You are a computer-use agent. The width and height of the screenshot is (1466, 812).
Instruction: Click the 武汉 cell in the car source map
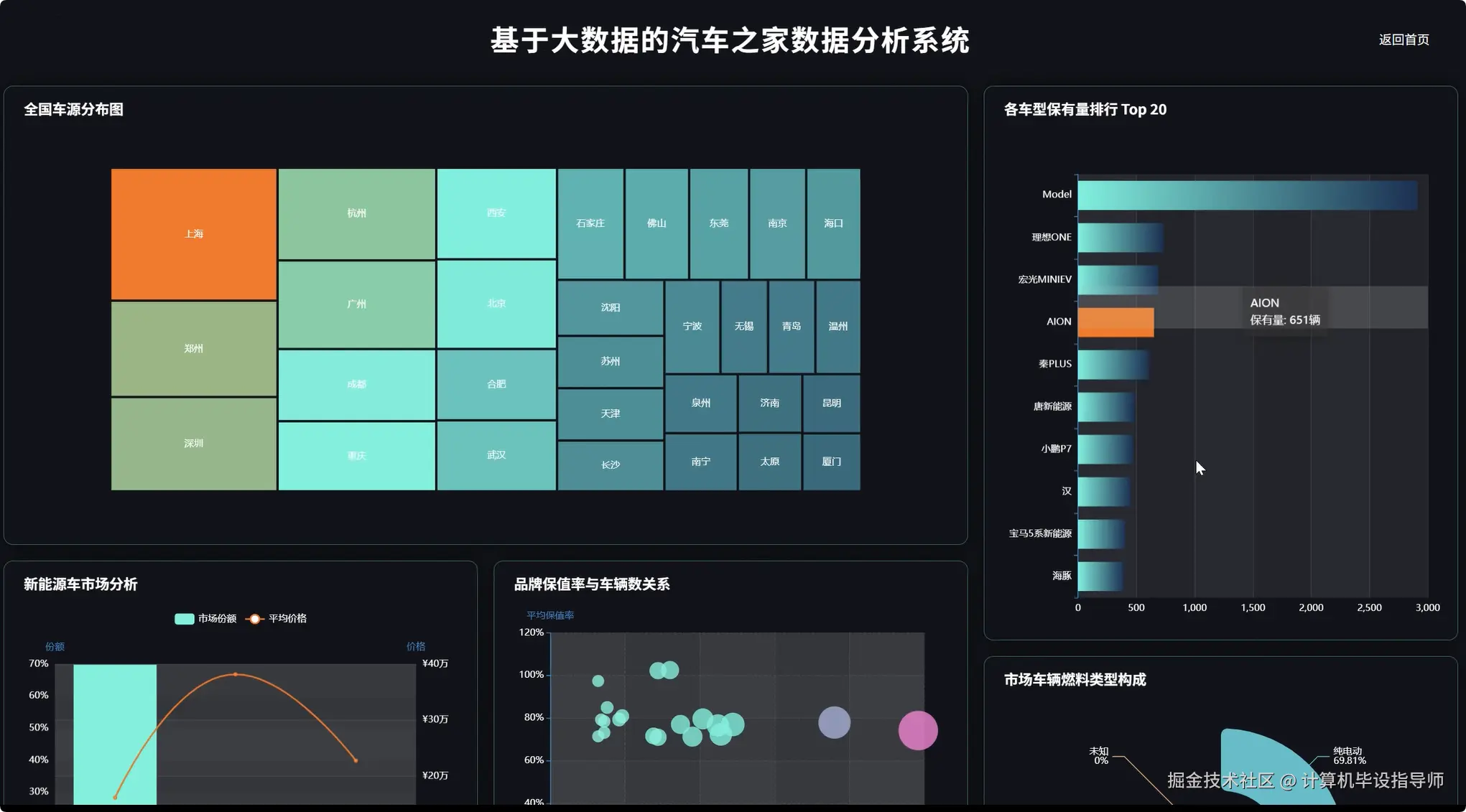click(x=496, y=454)
